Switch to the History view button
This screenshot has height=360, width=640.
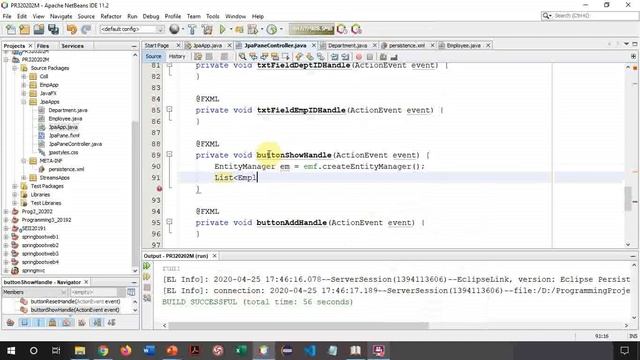pyautogui.click(x=177, y=57)
